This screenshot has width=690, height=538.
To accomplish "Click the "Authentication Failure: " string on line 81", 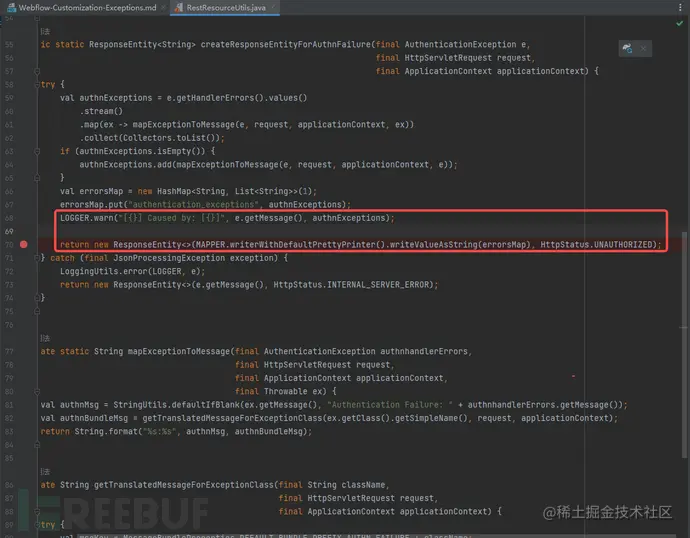I will 392,405.
